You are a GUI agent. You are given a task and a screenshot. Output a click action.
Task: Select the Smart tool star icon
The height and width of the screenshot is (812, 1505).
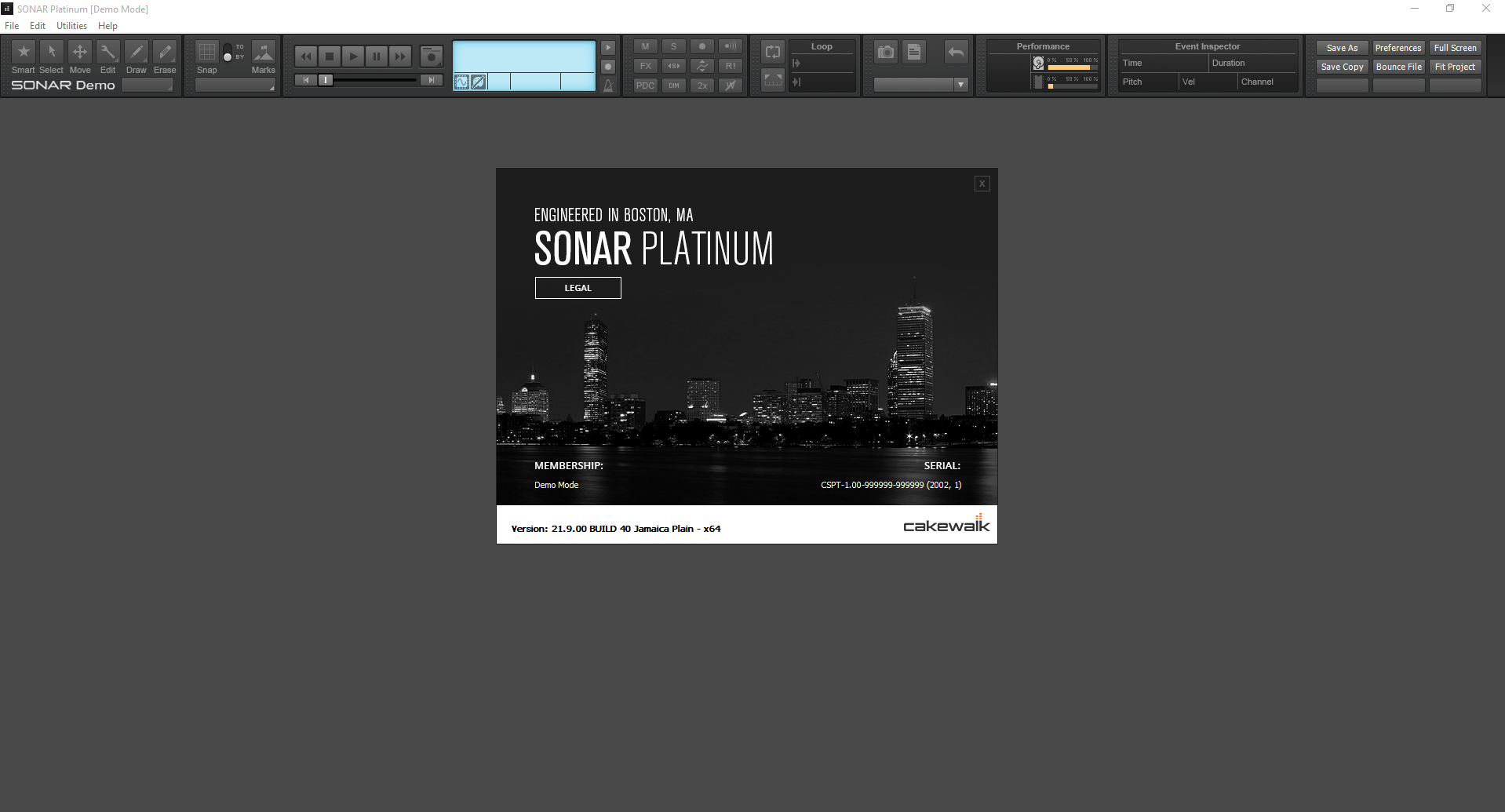click(24, 53)
